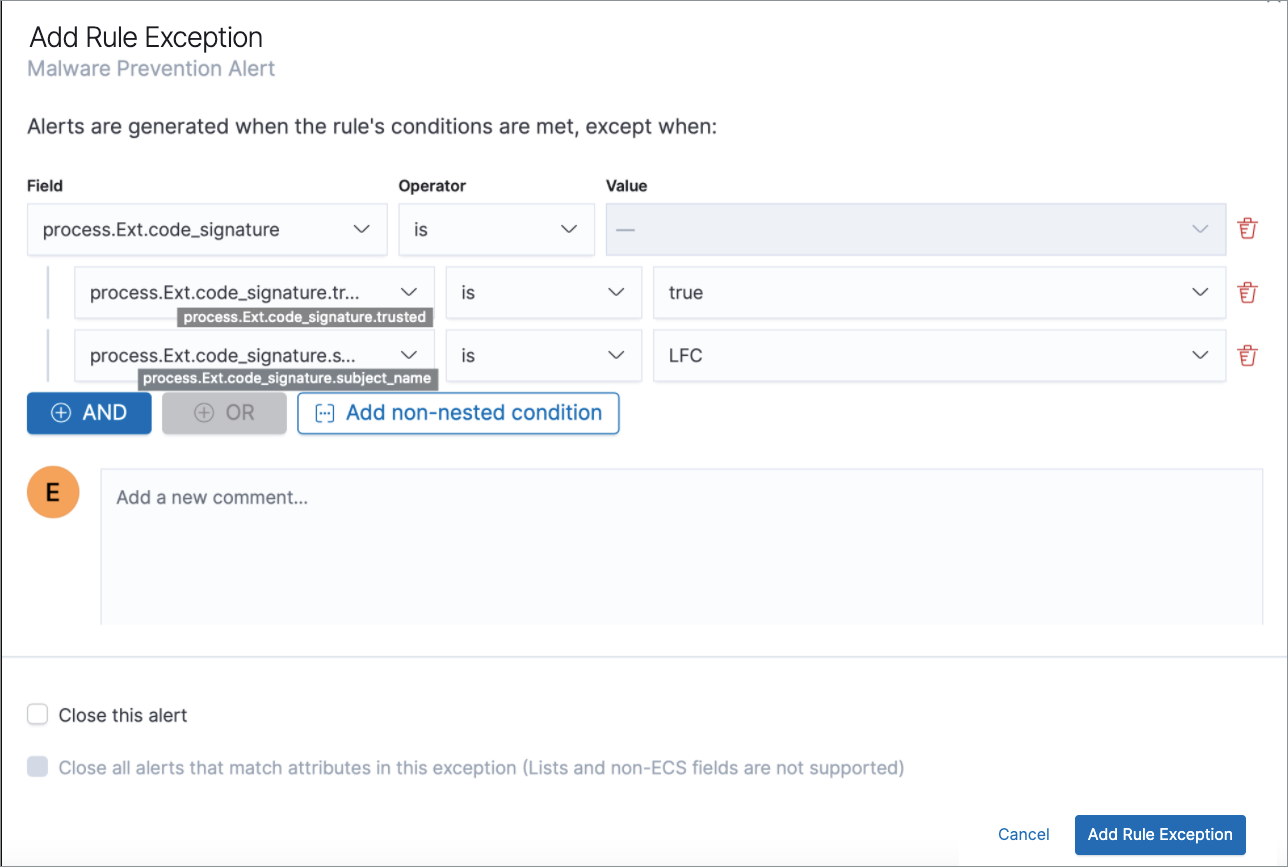Click the brackets icon on Add non-nested condition

point(323,412)
